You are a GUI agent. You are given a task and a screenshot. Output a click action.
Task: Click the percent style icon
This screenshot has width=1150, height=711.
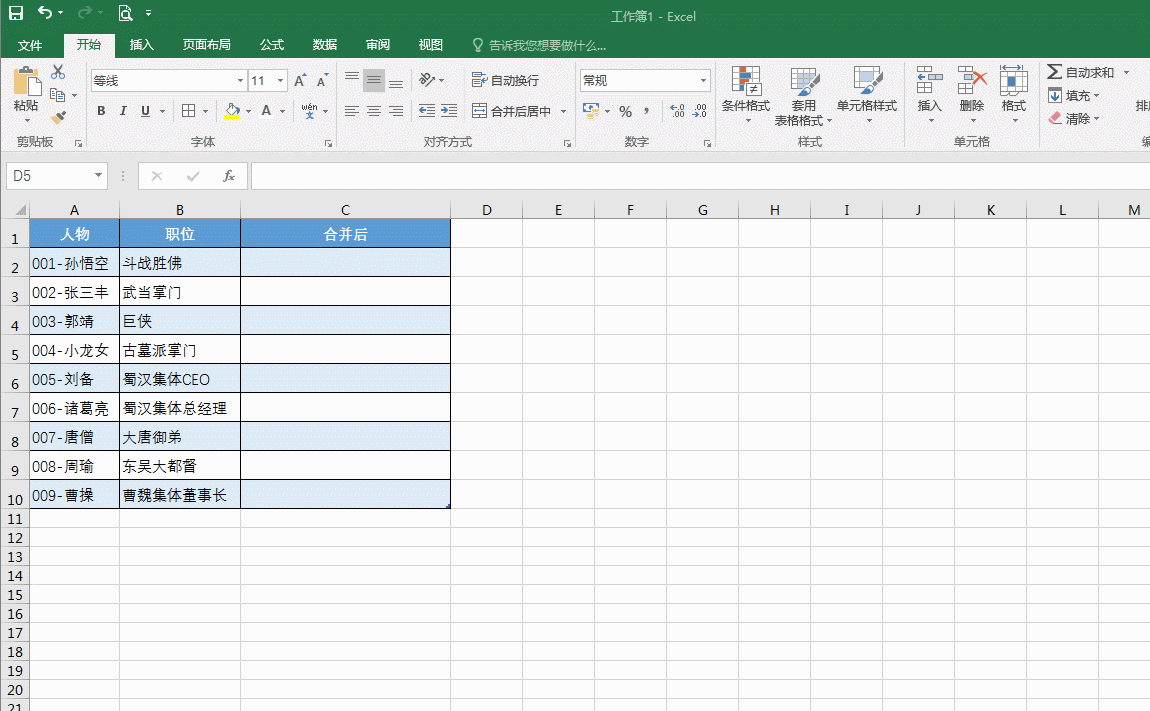click(x=626, y=112)
